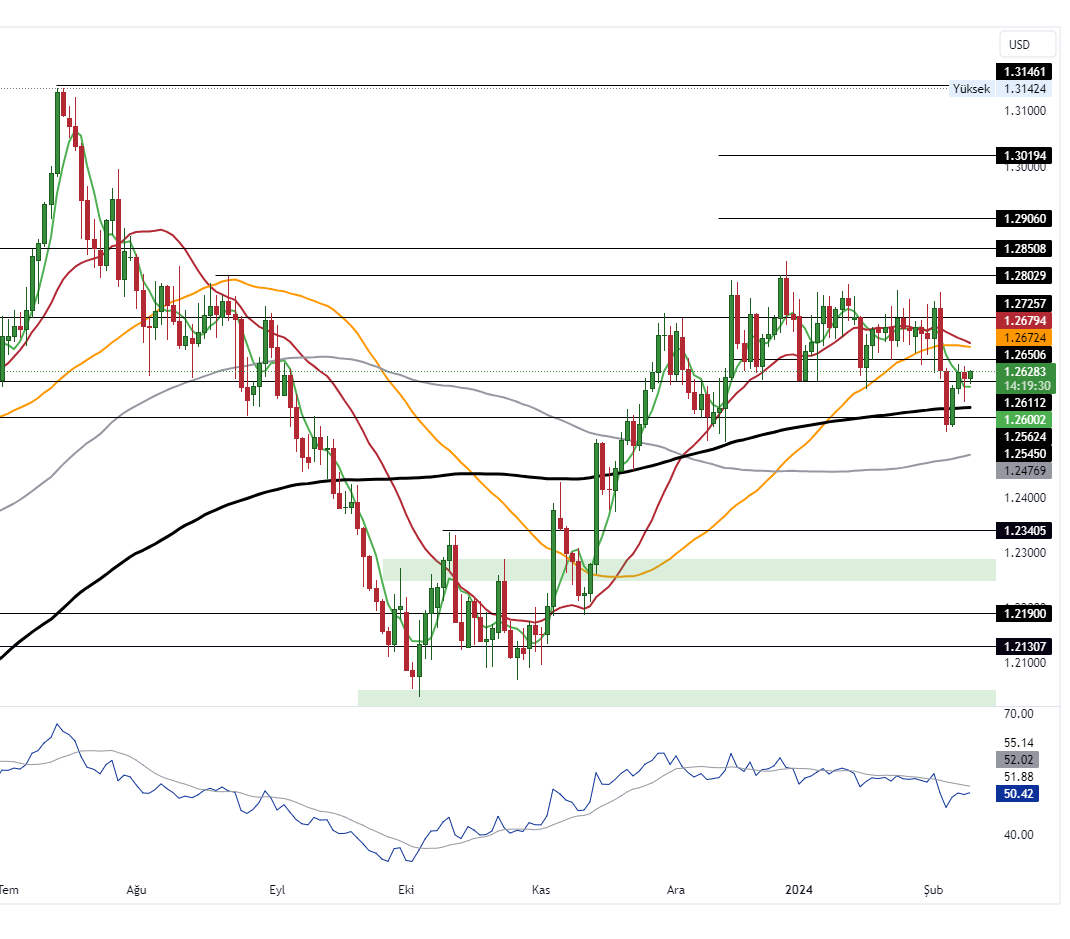
Task: Click the gray RSI average 52.02 label
Action: (x=1018, y=760)
